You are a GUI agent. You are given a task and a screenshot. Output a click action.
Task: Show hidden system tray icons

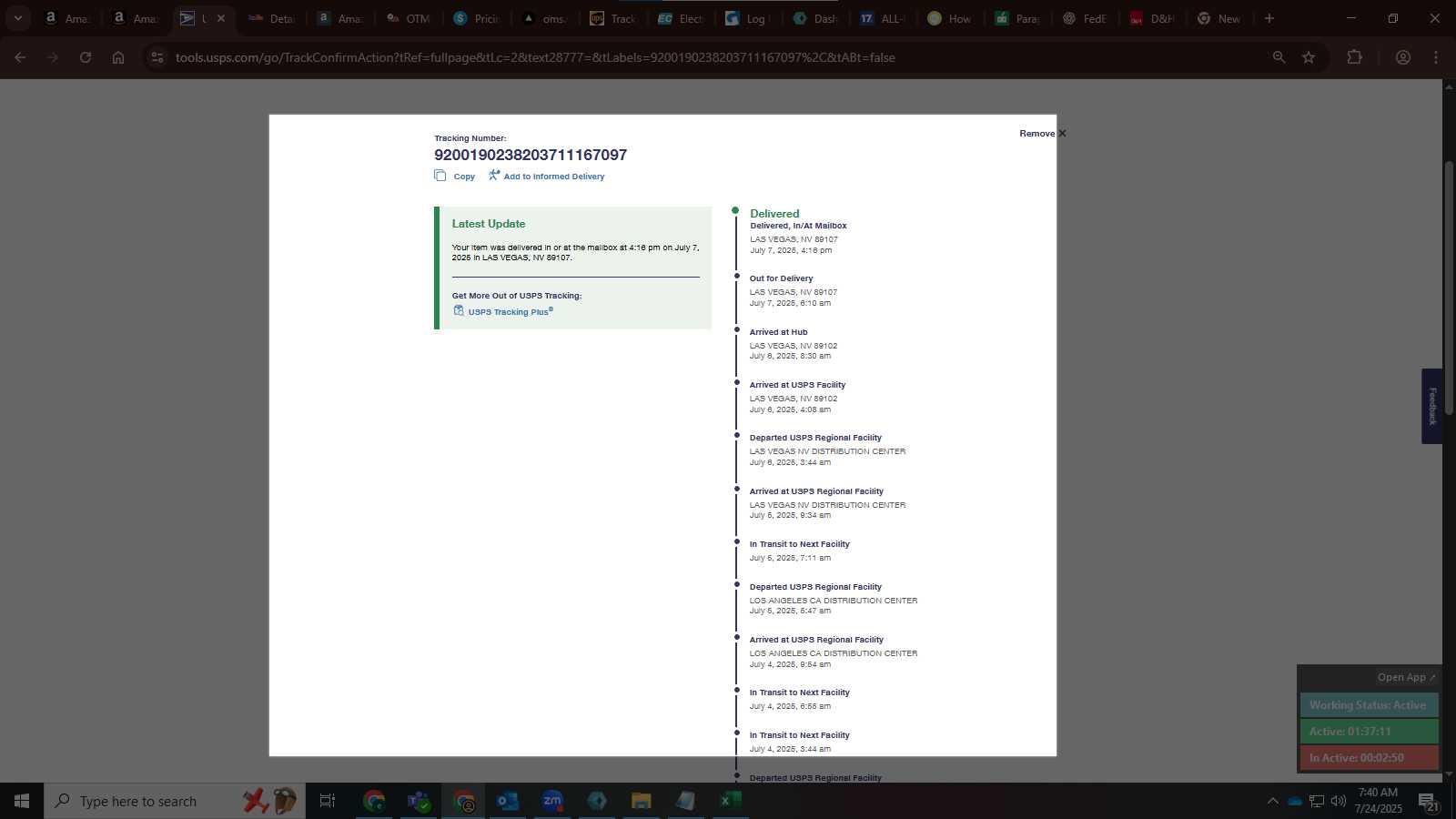click(x=1272, y=801)
